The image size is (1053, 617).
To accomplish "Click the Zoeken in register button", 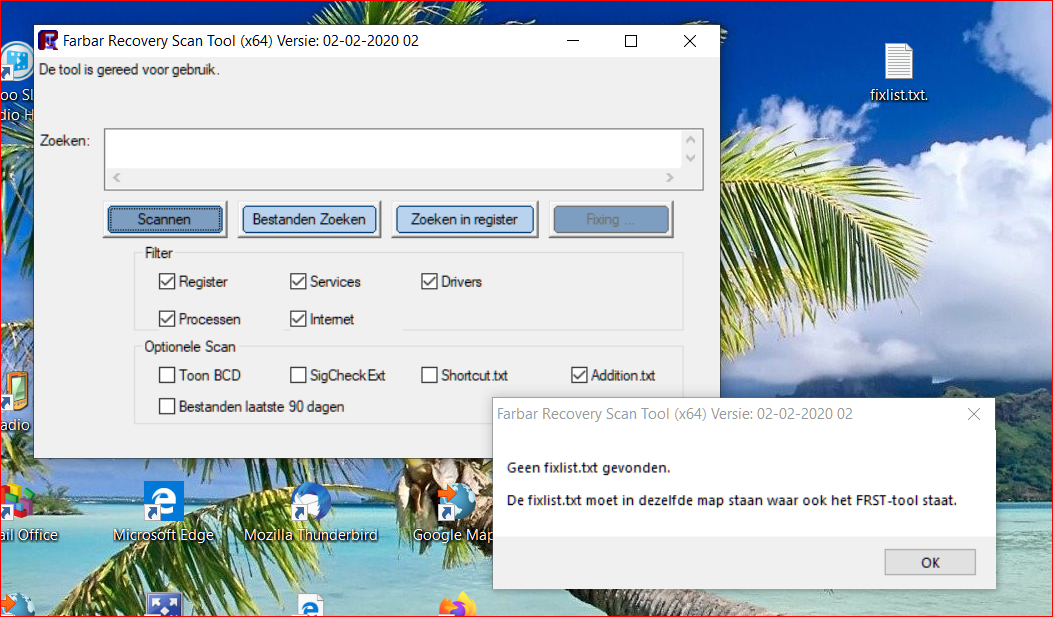I will [x=465, y=219].
